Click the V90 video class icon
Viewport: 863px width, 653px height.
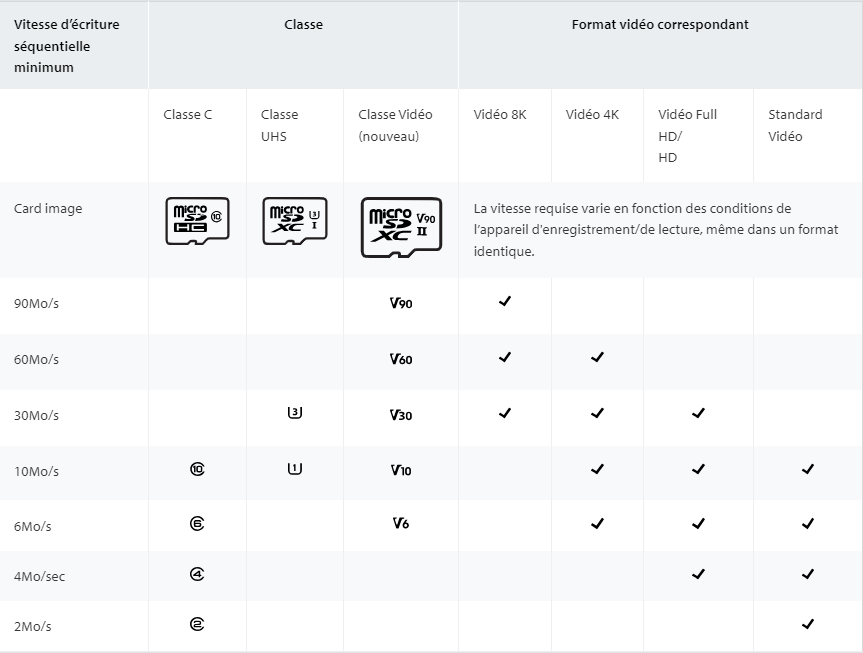point(401,303)
